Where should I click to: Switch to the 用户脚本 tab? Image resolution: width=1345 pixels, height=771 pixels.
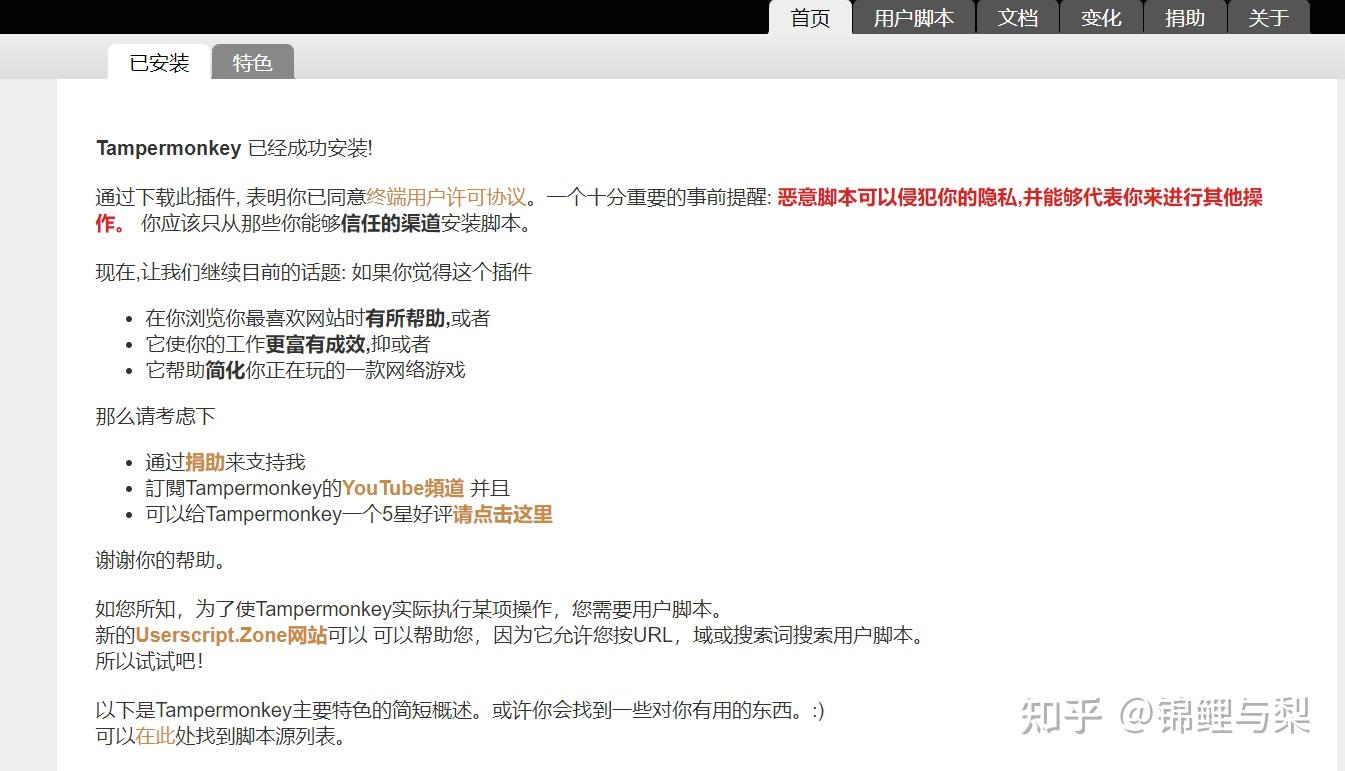(x=912, y=17)
